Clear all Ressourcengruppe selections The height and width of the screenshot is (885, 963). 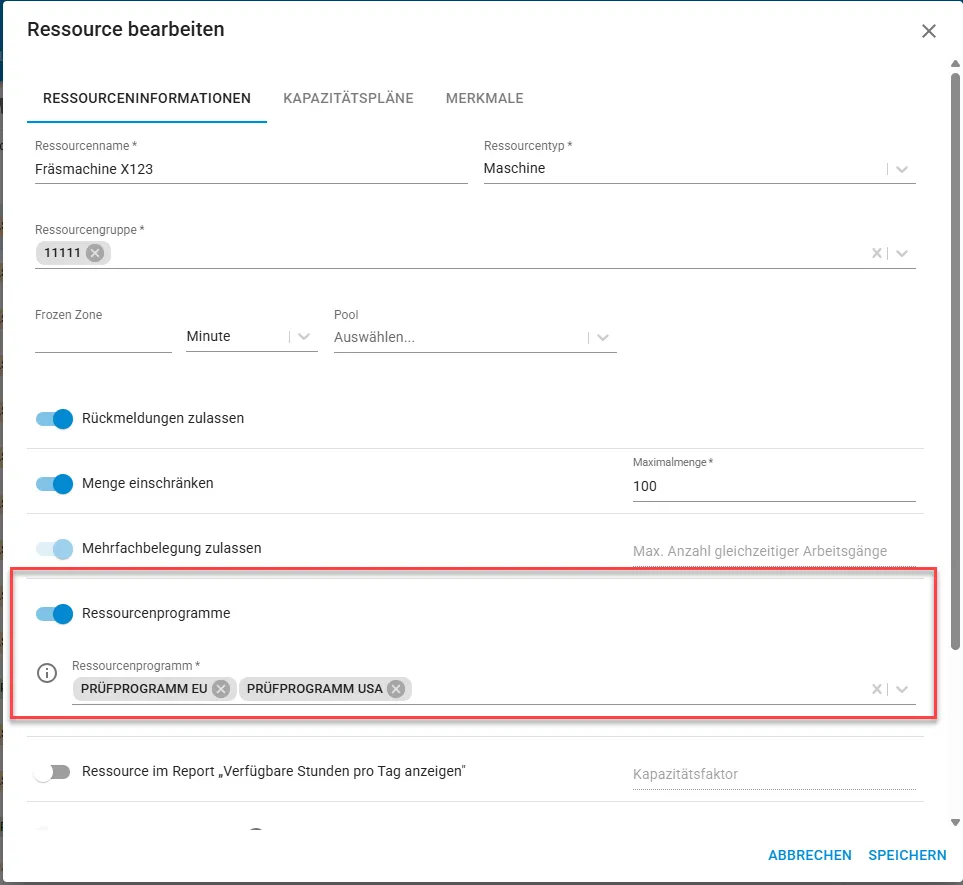tap(876, 253)
